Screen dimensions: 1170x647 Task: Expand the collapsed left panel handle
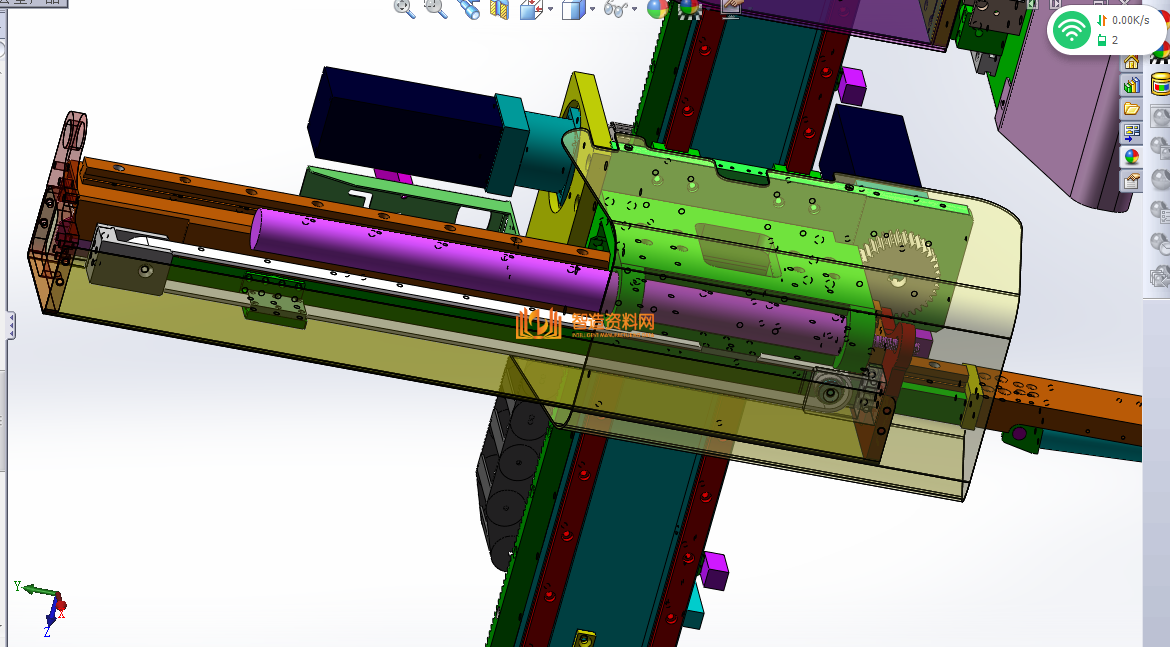(x=11, y=325)
